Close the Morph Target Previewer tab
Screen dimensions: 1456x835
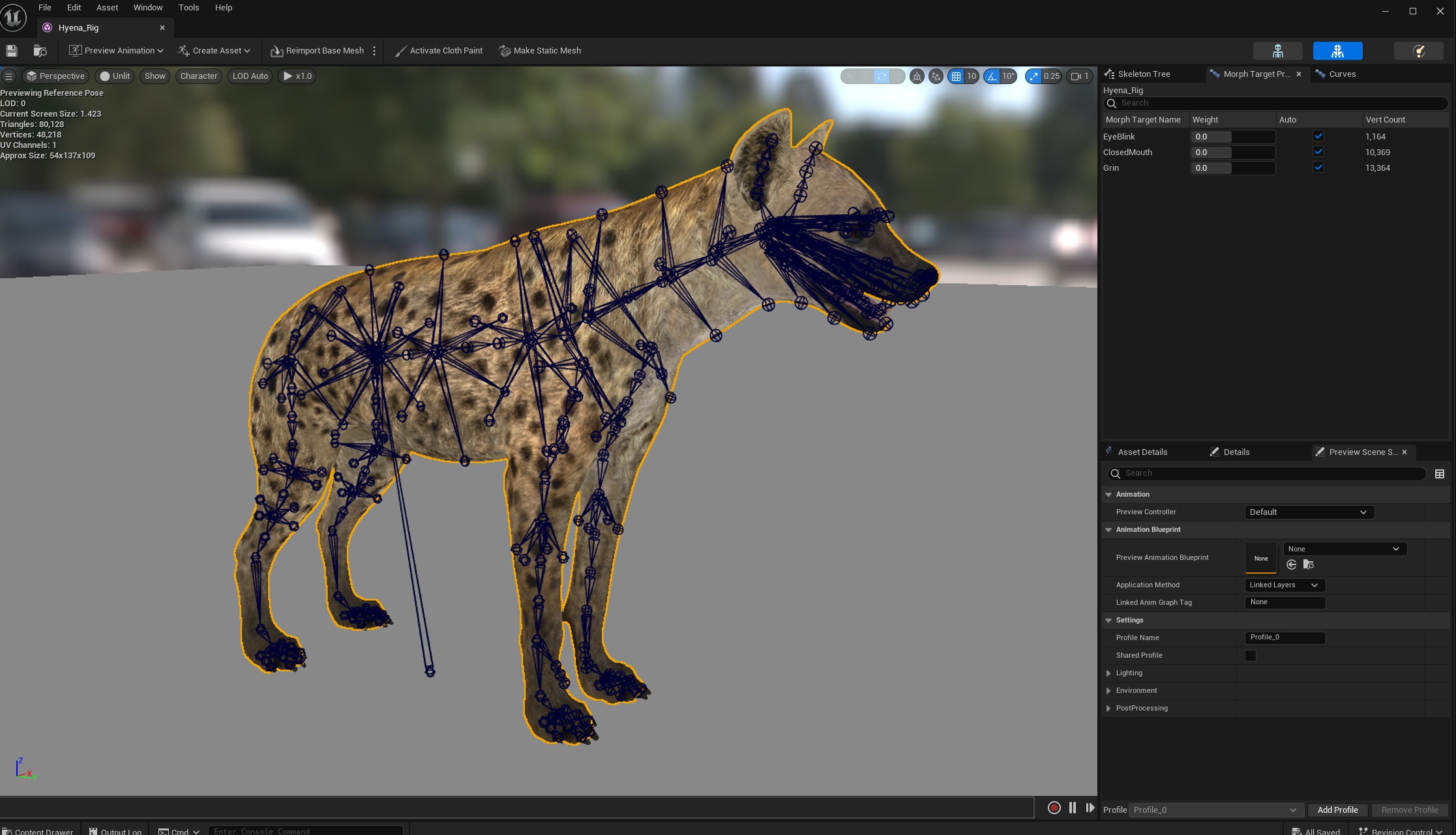coord(1299,74)
